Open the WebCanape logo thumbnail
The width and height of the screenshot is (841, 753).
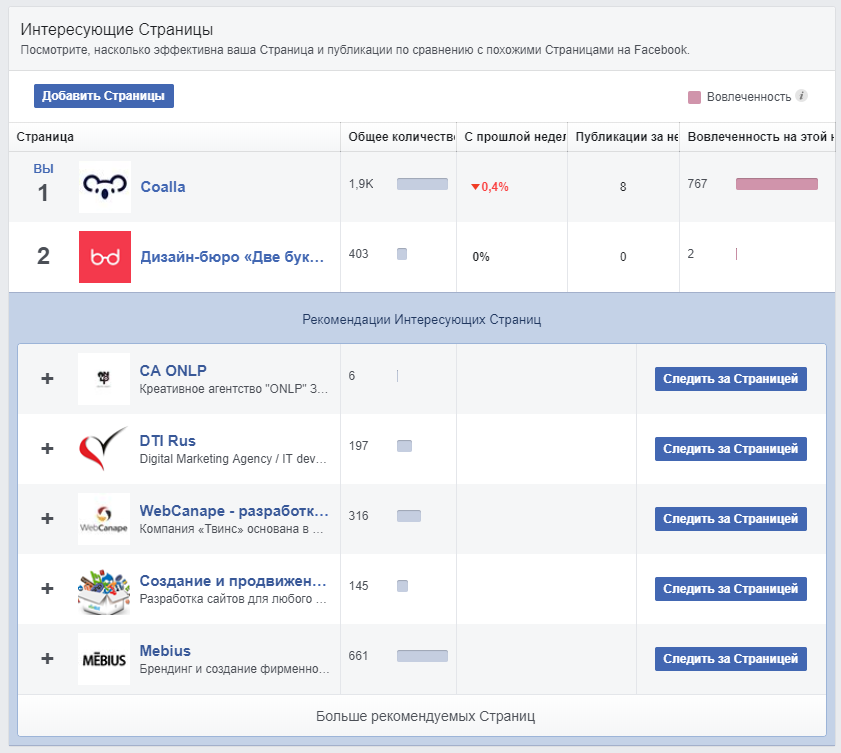(x=104, y=519)
